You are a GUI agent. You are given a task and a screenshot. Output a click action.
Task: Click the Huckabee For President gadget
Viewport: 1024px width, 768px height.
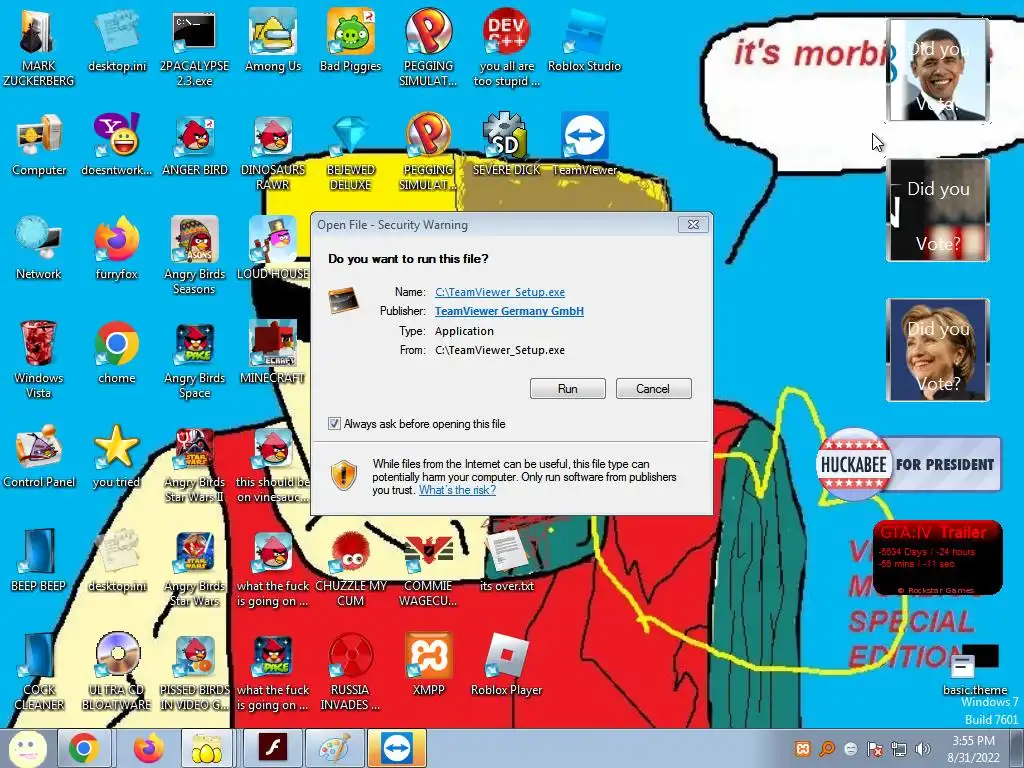click(908, 464)
